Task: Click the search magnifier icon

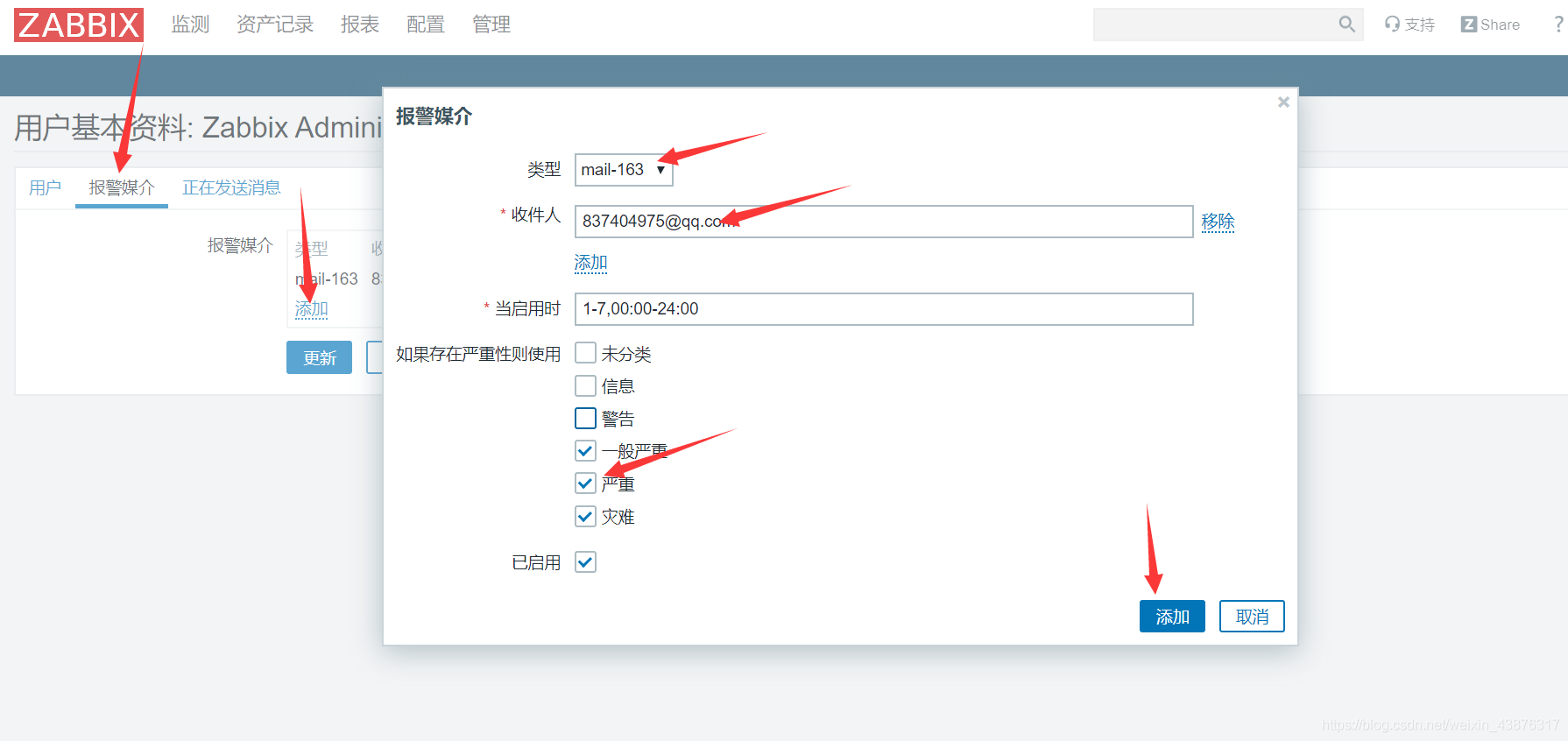Action: [x=1346, y=25]
